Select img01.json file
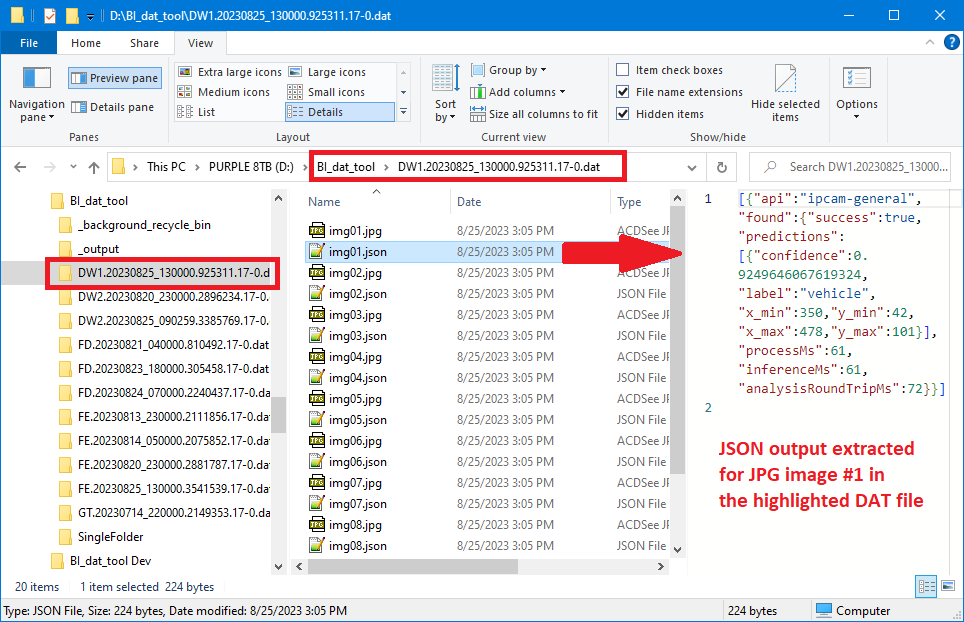Image resolution: width=964 pixels, height=622 pixels. pos(358,252)
